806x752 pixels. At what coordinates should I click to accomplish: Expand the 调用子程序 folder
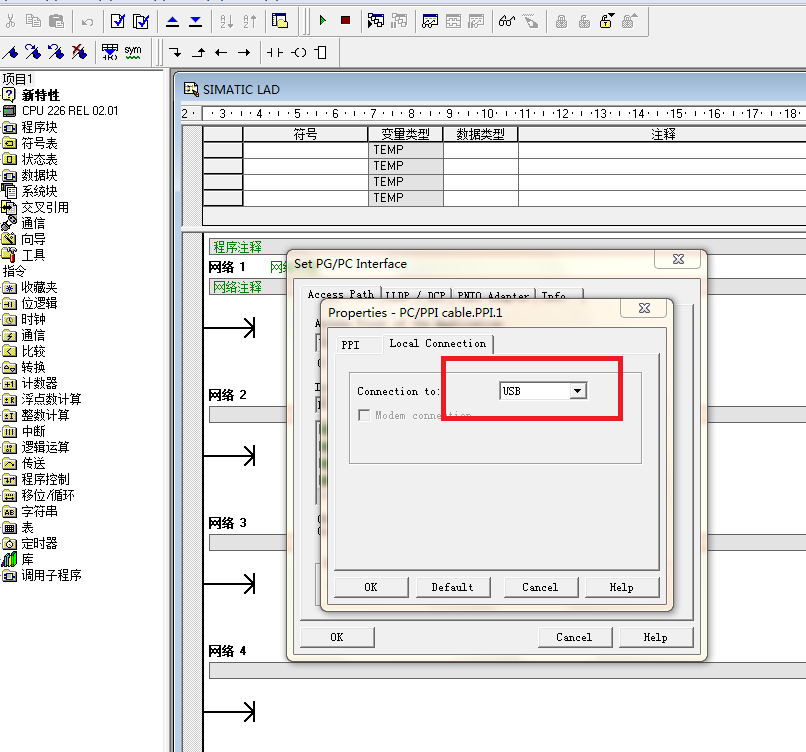coord(51,575)
